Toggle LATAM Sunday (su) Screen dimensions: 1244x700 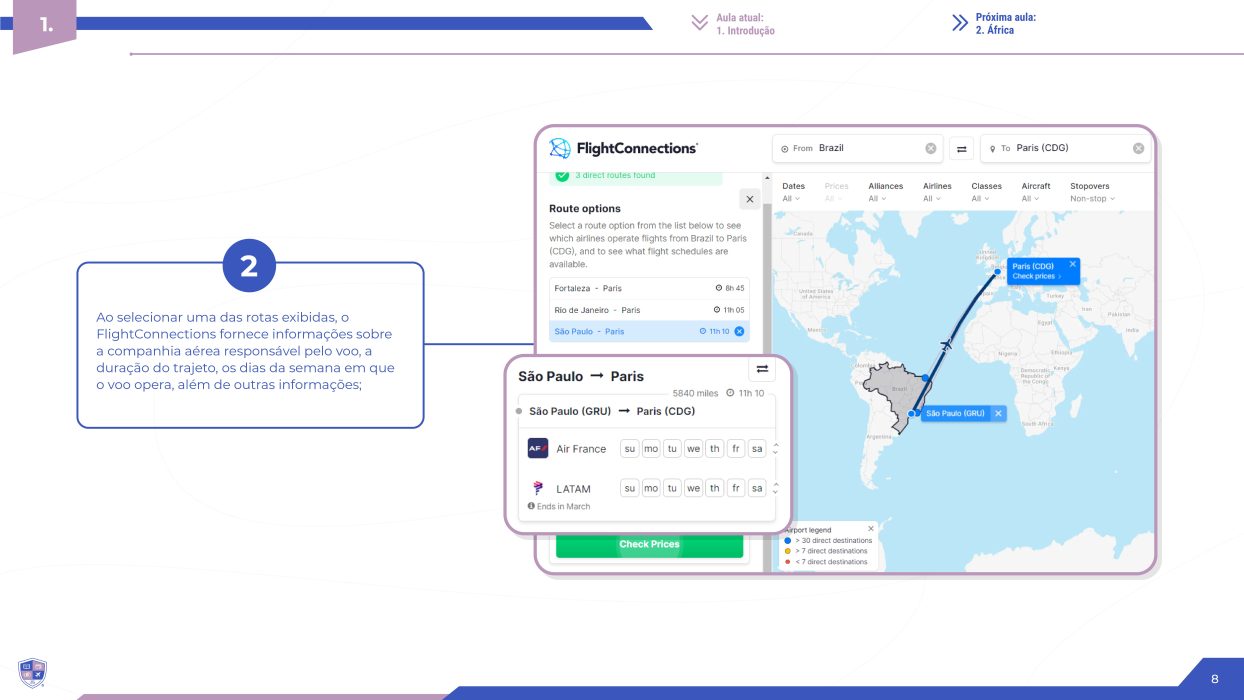(x=630, y=488)
